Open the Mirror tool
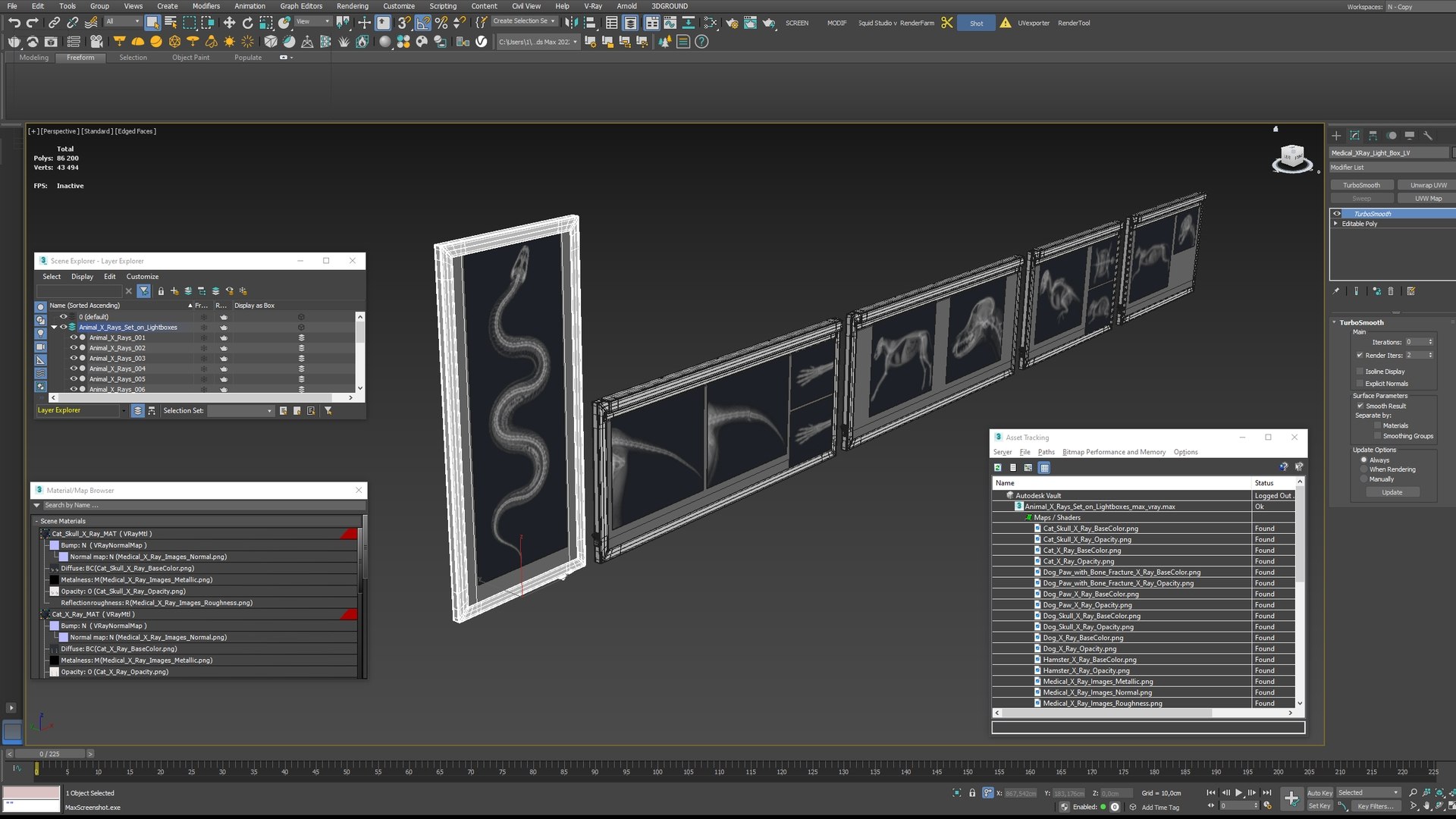The image size is (1456, 819). (x=571, y=23)
